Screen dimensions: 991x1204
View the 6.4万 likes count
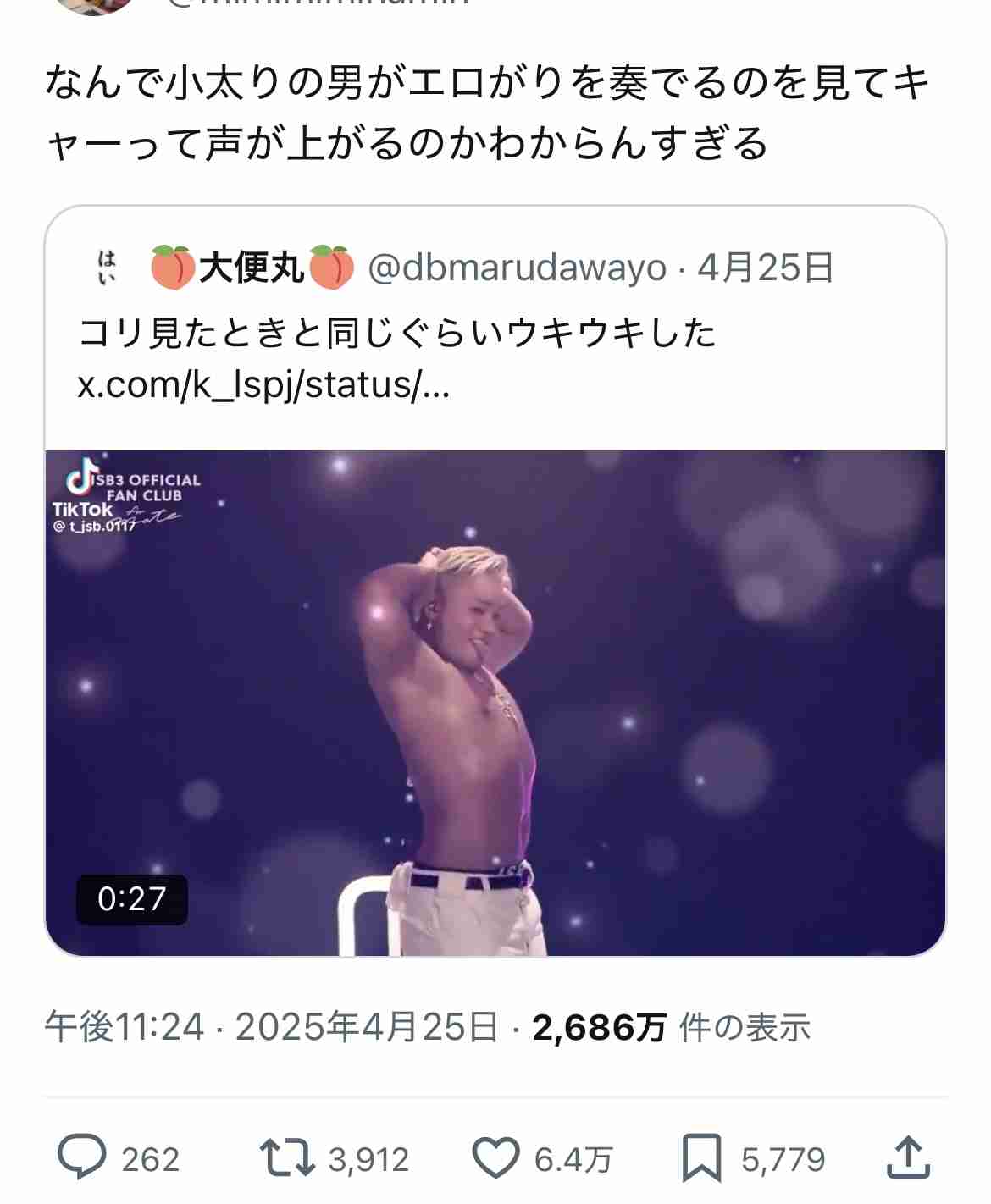573,1159
